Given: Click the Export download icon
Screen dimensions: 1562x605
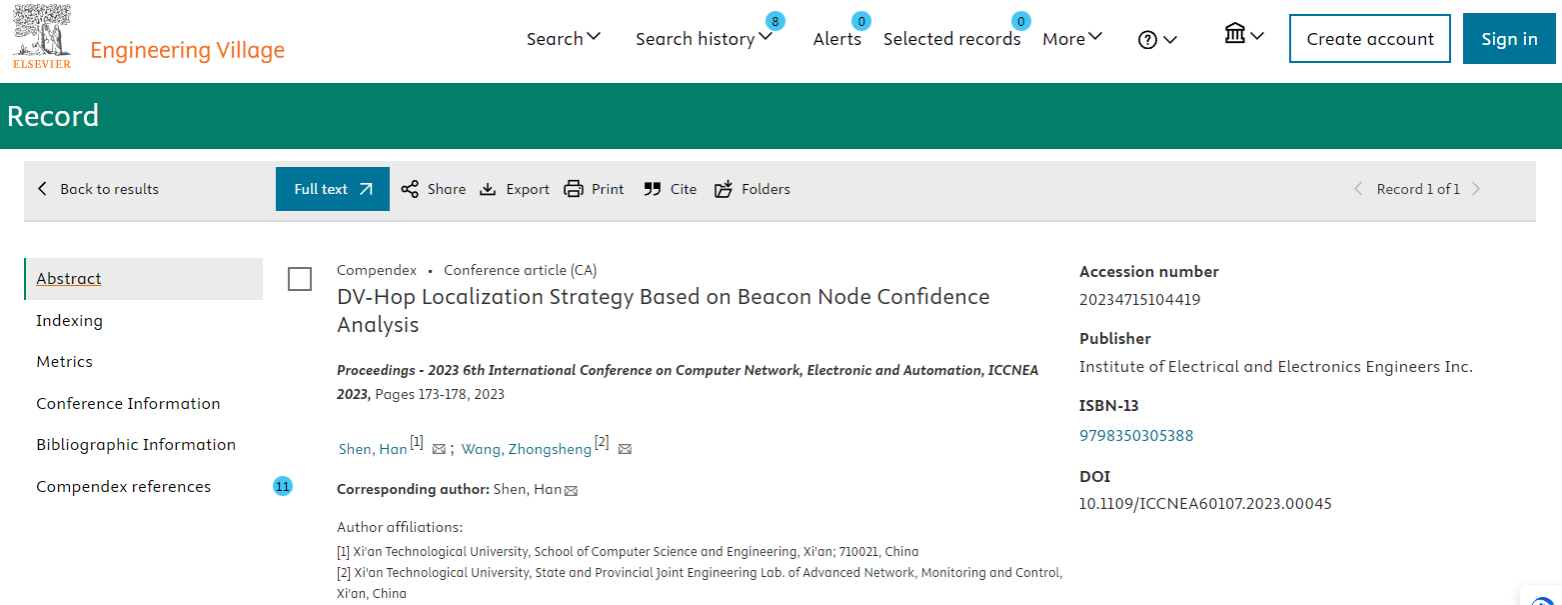Looking at the screenshot, I should [x=488, y=189].
